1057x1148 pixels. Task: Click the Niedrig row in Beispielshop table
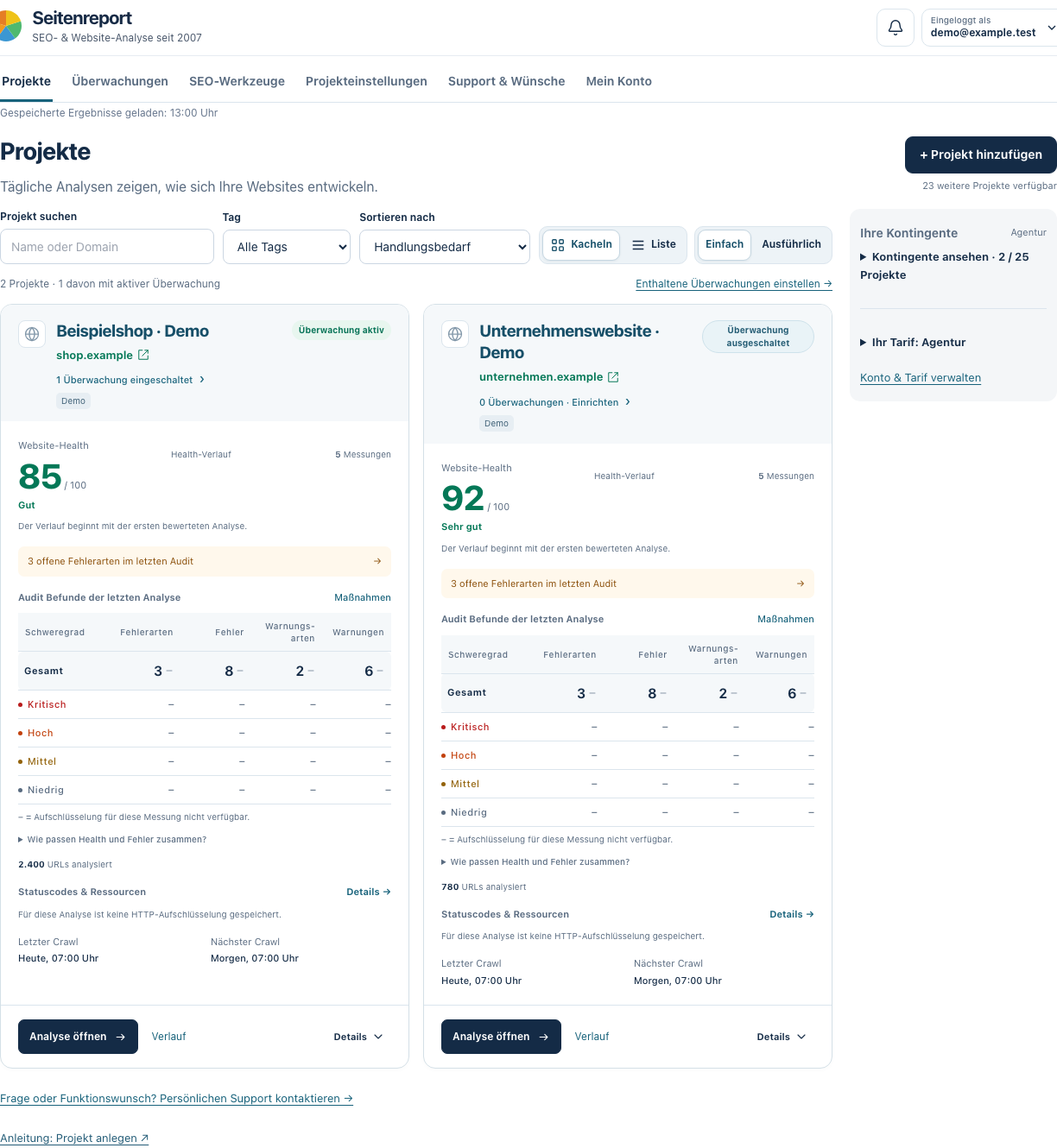coord(205,790)
